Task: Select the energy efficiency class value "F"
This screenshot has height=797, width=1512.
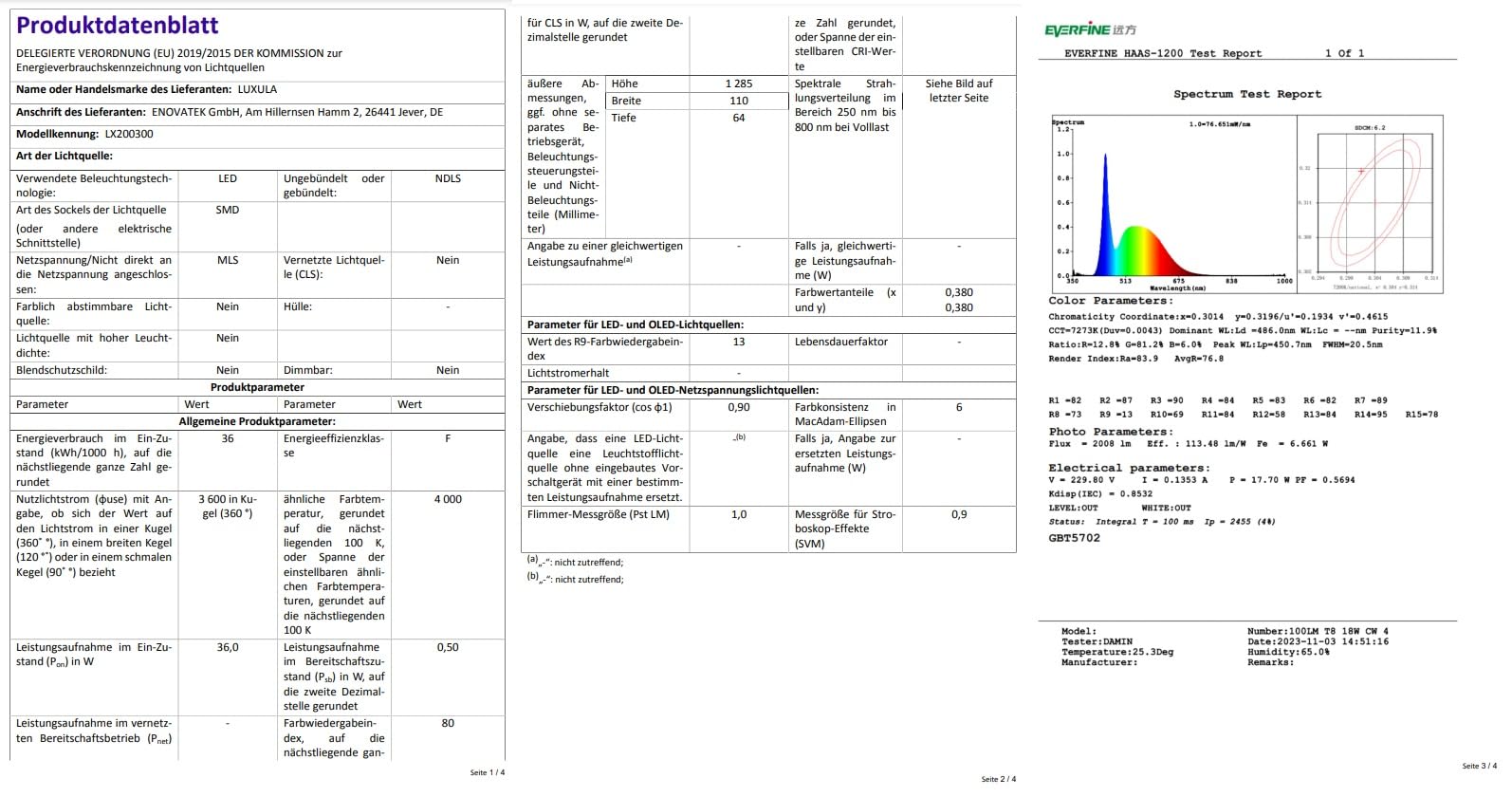Action: point(448,438)
